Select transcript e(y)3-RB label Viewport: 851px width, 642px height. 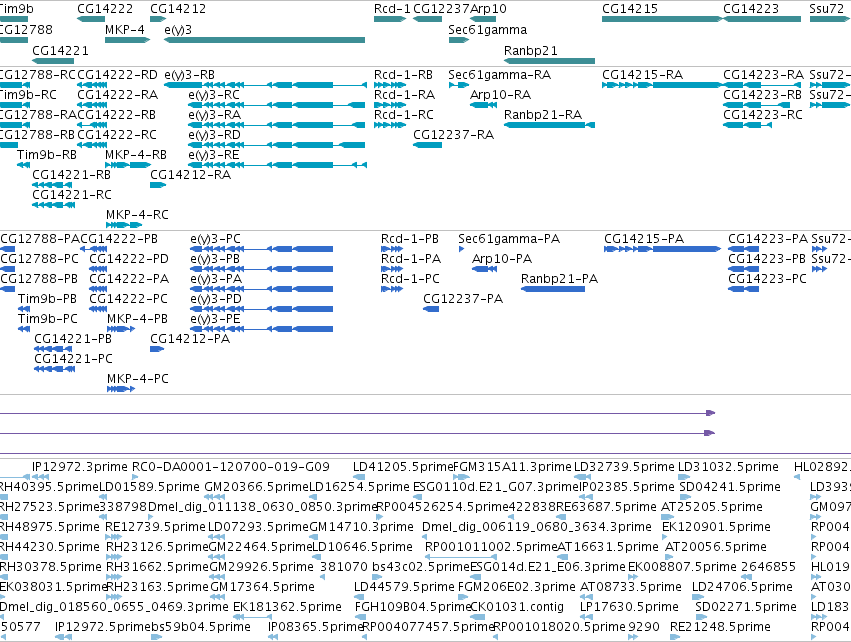pyautogui.click(x=189, y=74)
